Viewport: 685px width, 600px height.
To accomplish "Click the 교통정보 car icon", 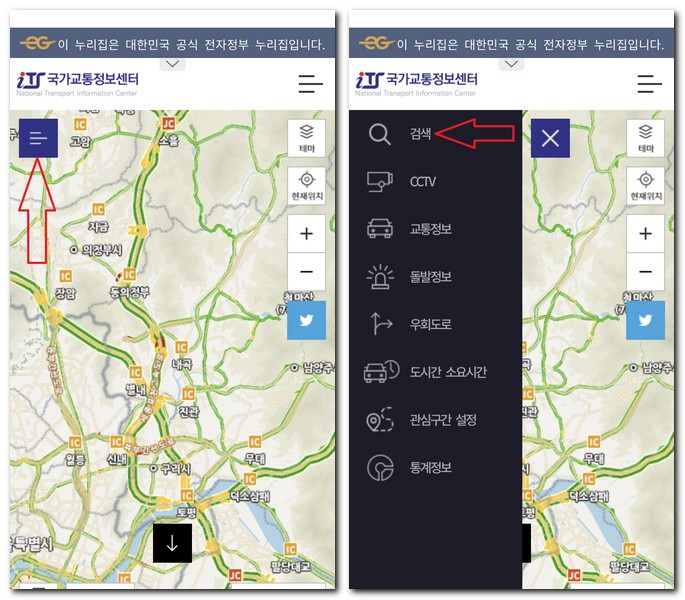I will [x=380, y=229].
